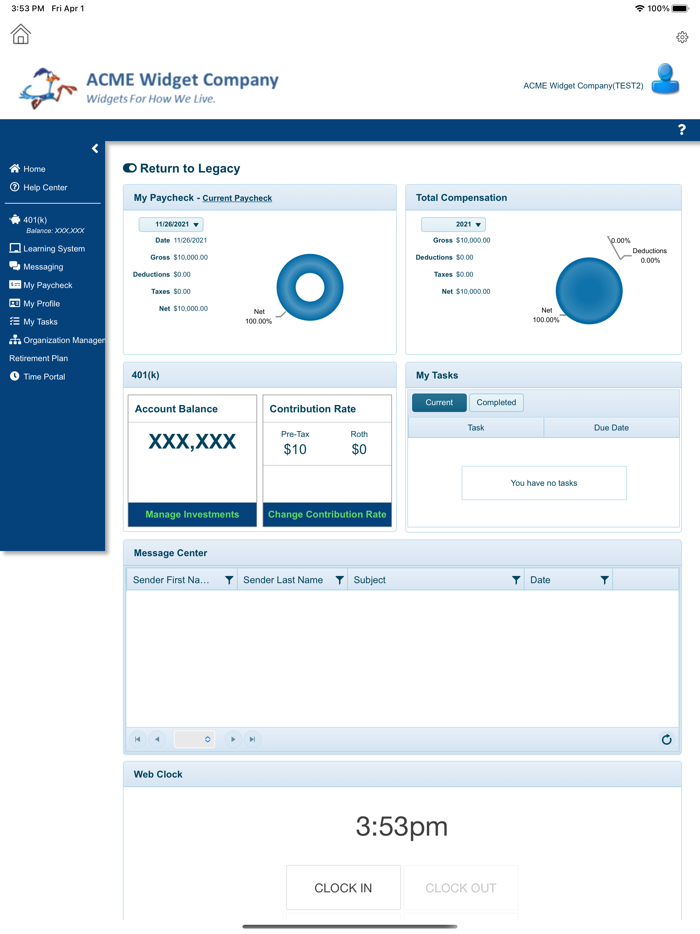Refresh the Message Center list
Screen dimensions: 700x934
click(x=667, y=739)
